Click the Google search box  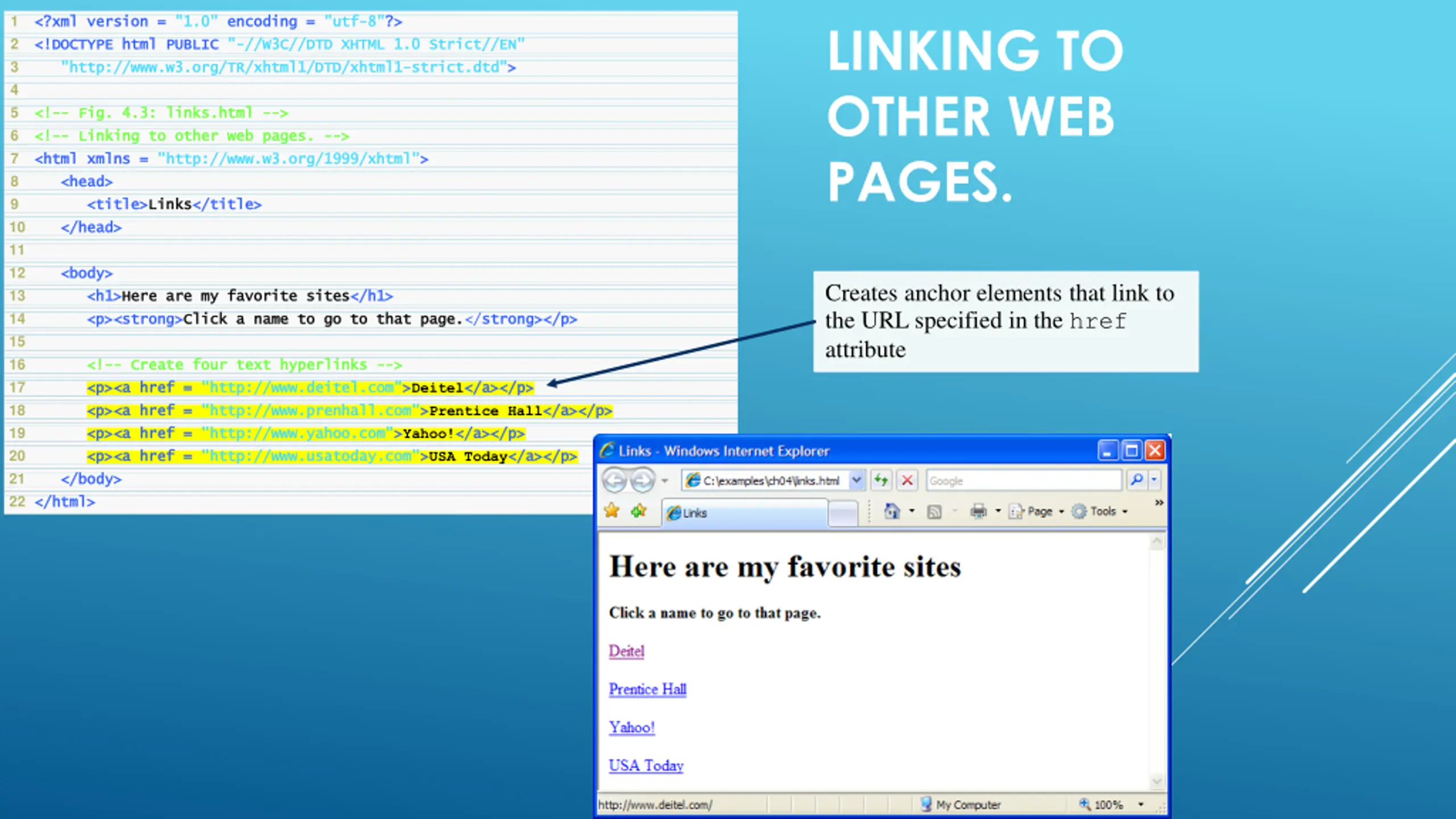pos(1023,481)
